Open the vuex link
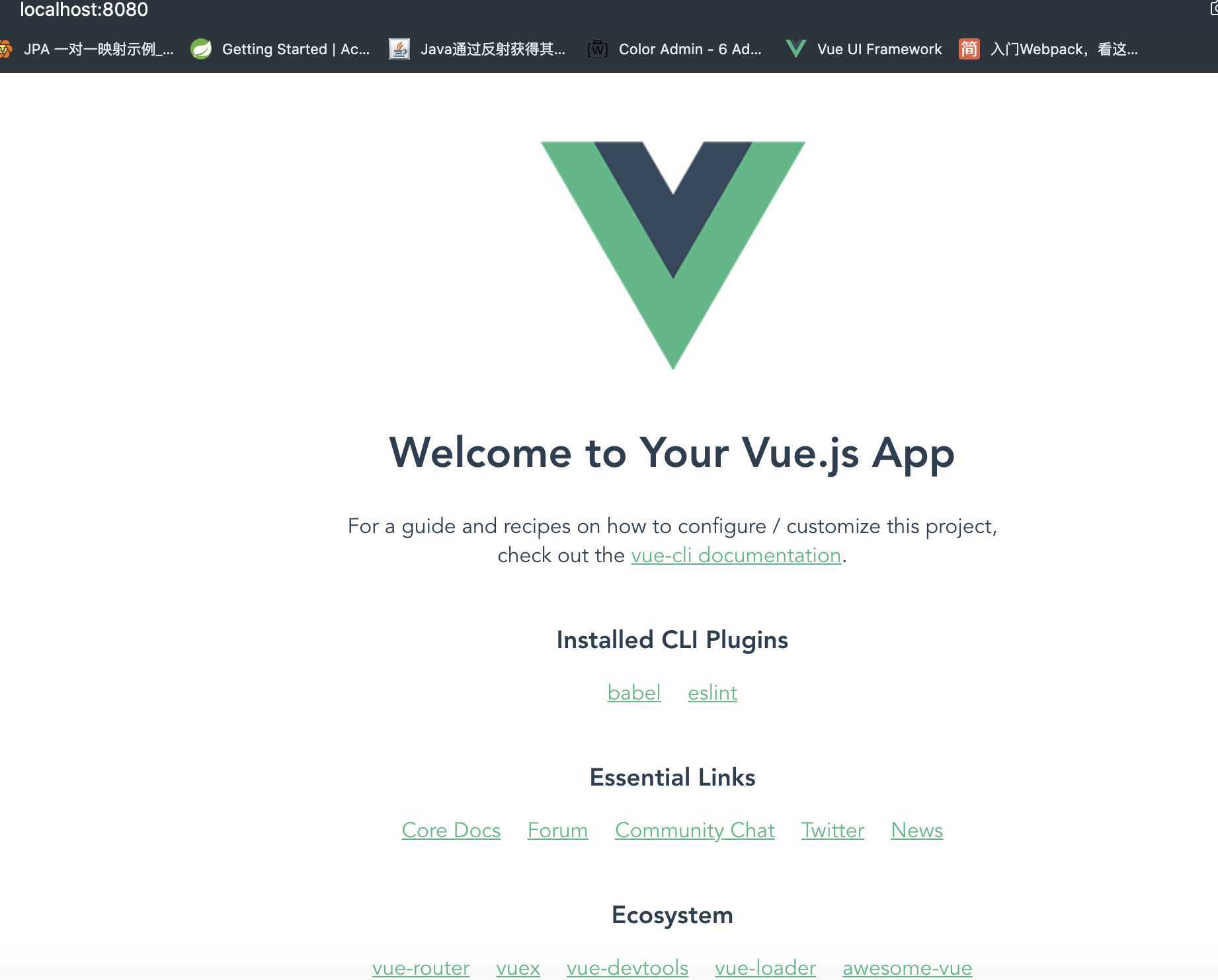The image size is (1218, 980). coord(518,967)
